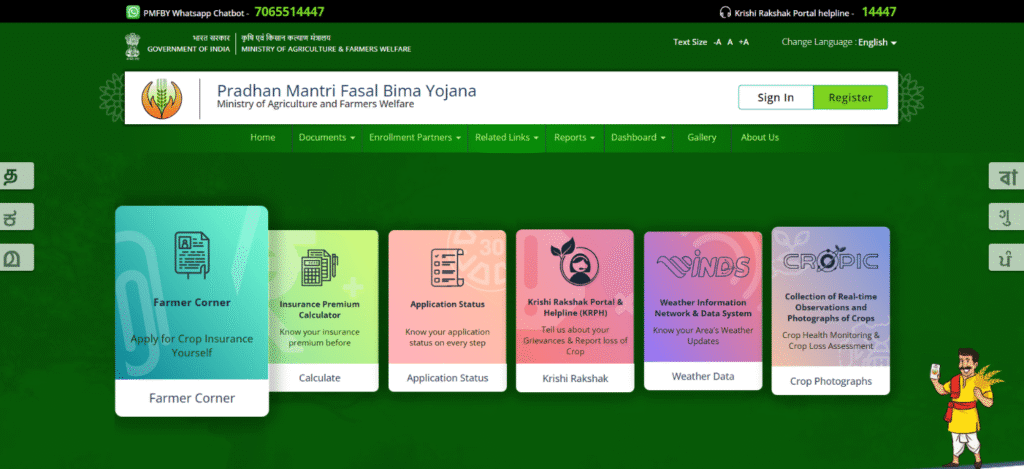
Task: Click the Application Status checklist icon
Action: tap(447, 268)
